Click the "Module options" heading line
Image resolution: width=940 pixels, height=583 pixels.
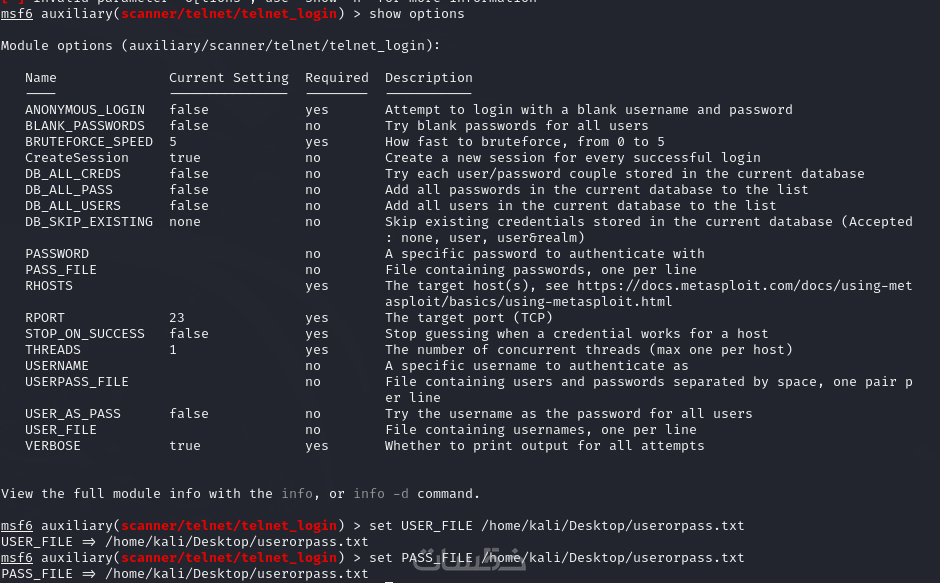click(220, 46)
